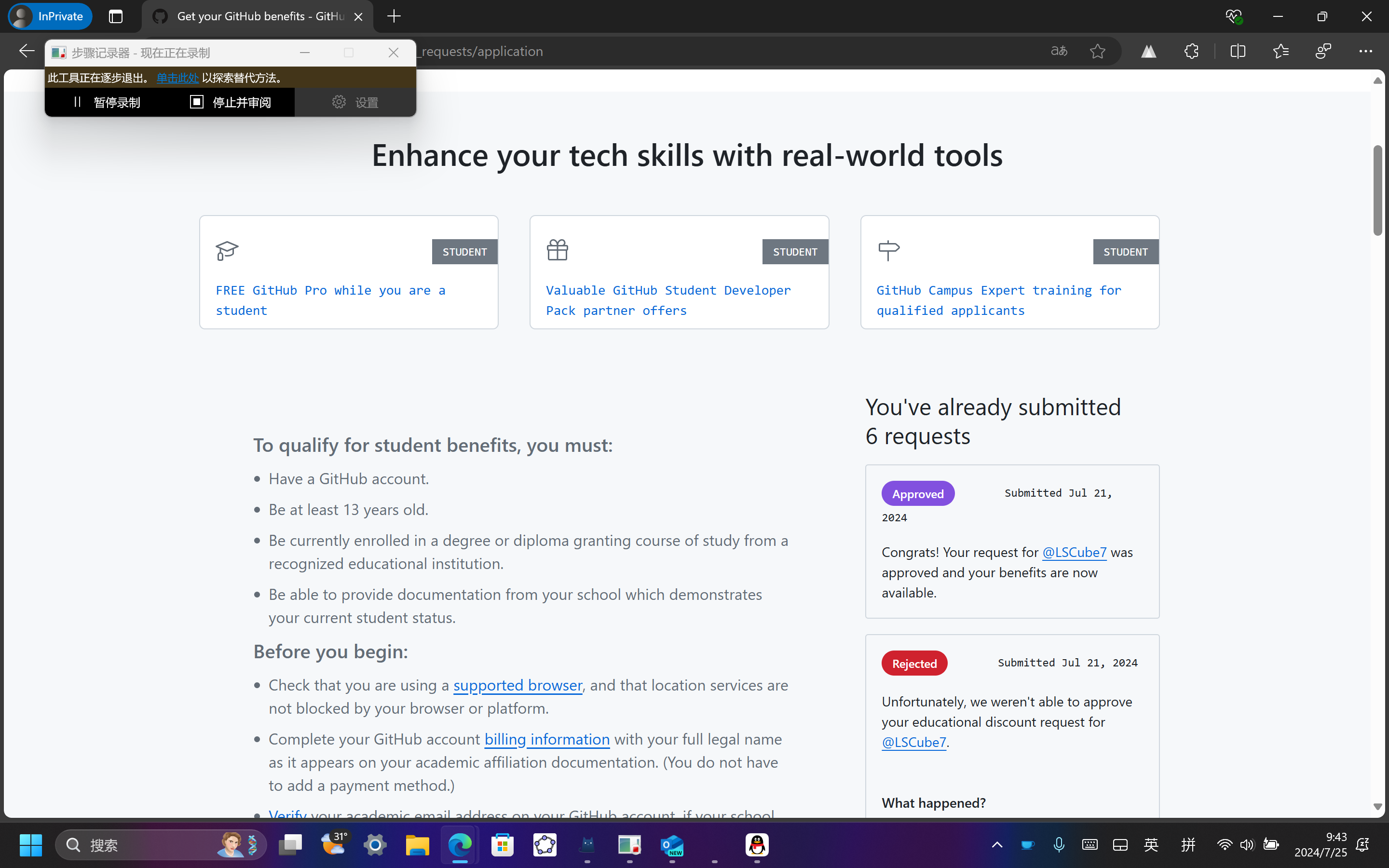
Task: Open a new browser tab
Action: click(x=394, y=16)
